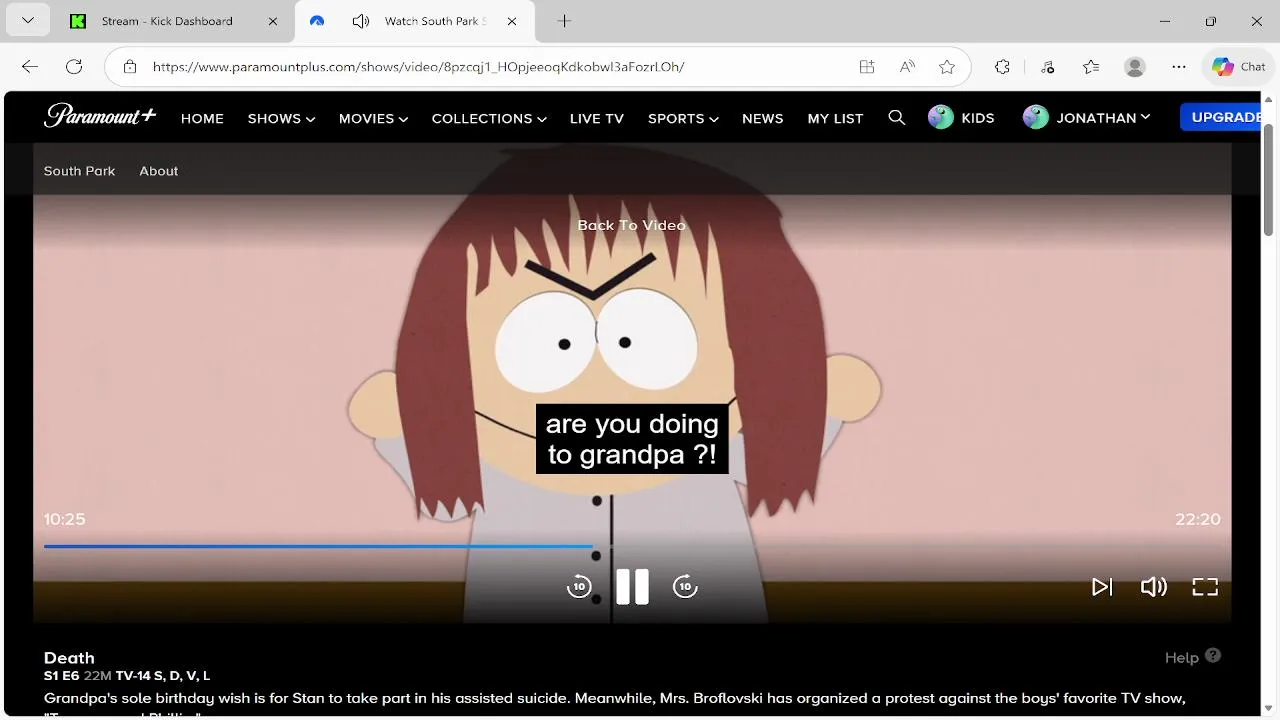Click Back To Video link
This screenshot has width=1280, height=720.
631,225
